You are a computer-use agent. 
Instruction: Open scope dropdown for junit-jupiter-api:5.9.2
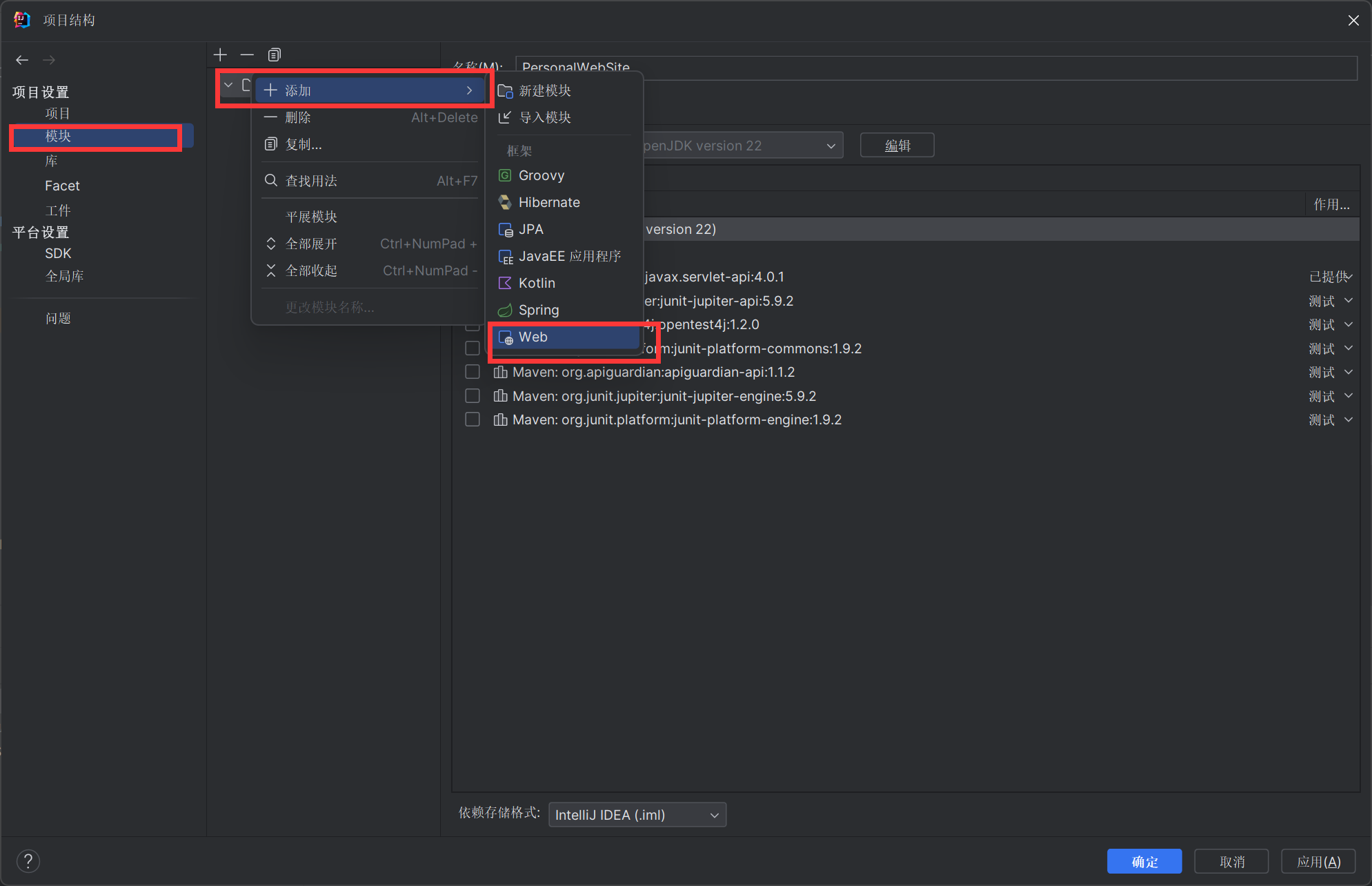(1331, 301)
